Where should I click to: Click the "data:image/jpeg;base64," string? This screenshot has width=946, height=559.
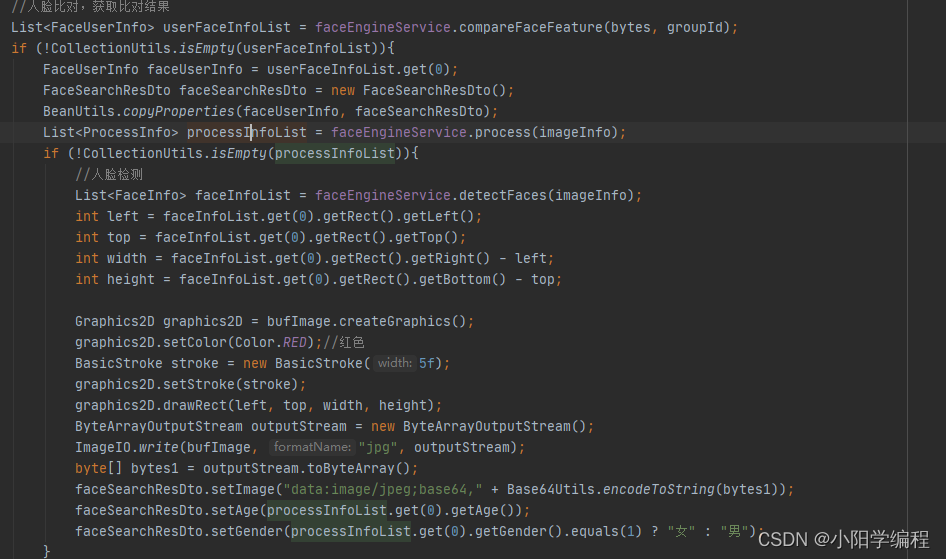pos(383,489)
